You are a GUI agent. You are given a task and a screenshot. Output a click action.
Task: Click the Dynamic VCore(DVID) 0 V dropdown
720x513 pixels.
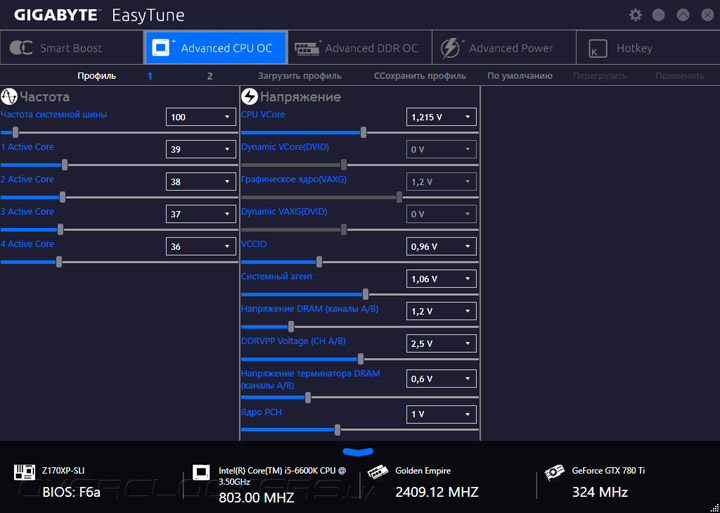[x=441, y=149]
